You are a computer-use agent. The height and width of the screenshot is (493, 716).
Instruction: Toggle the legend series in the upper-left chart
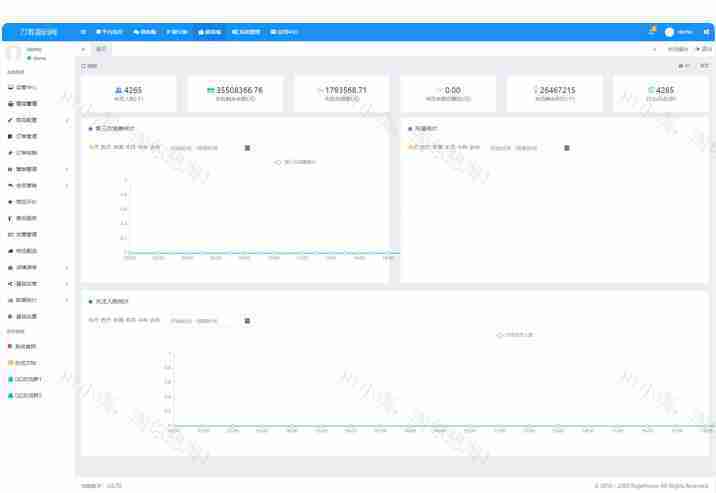click(x=296, y=162)
